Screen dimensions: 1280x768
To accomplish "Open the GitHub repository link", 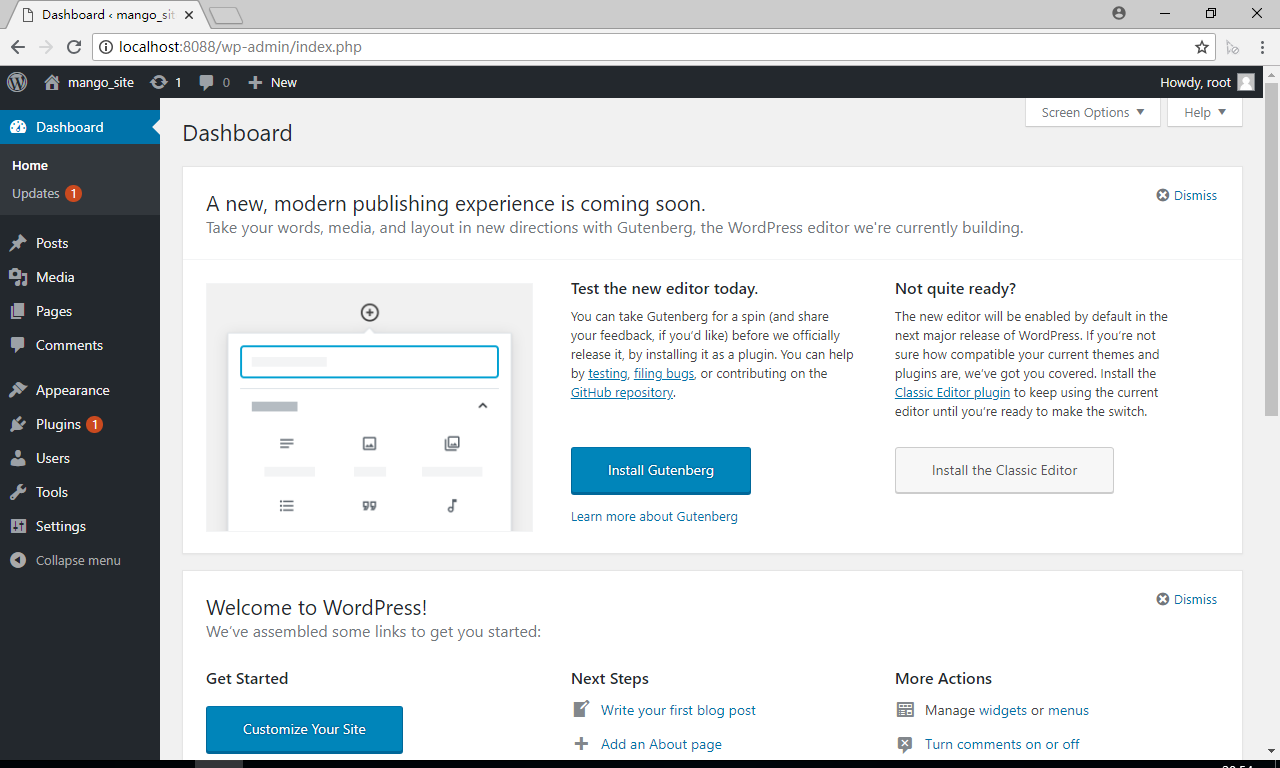I will click(x=622, y=392).
